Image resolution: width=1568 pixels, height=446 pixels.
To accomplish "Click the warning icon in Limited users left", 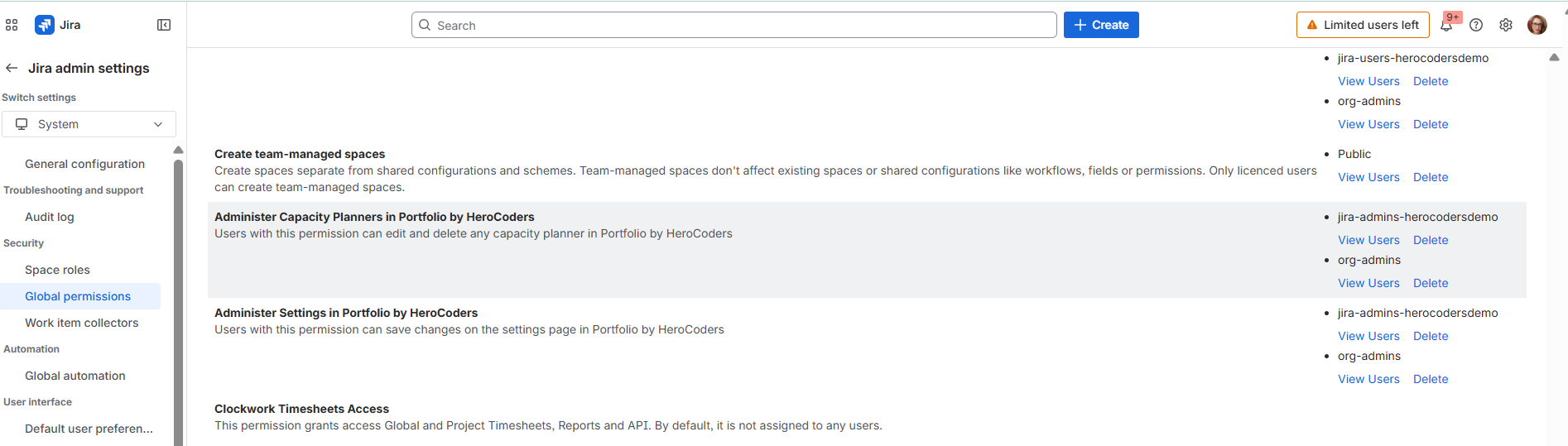I will pos(1312,25).
